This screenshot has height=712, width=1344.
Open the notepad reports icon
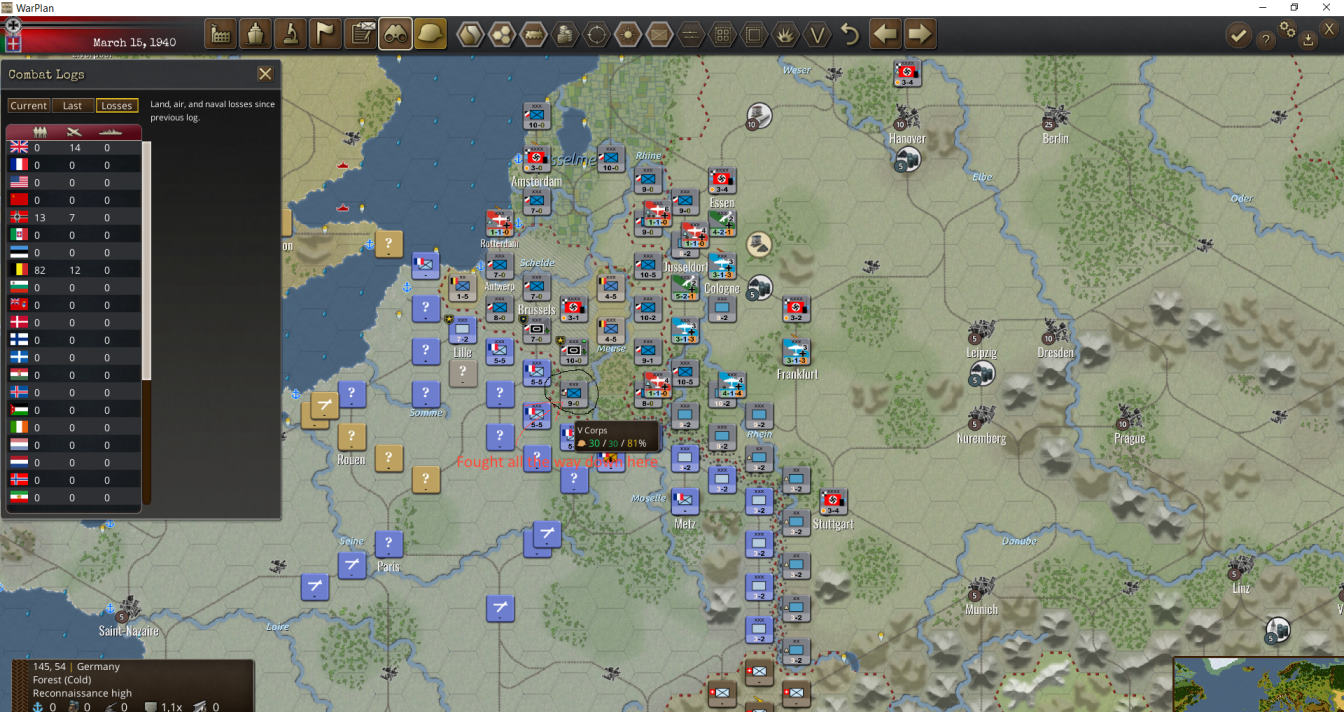click(360, 34)
